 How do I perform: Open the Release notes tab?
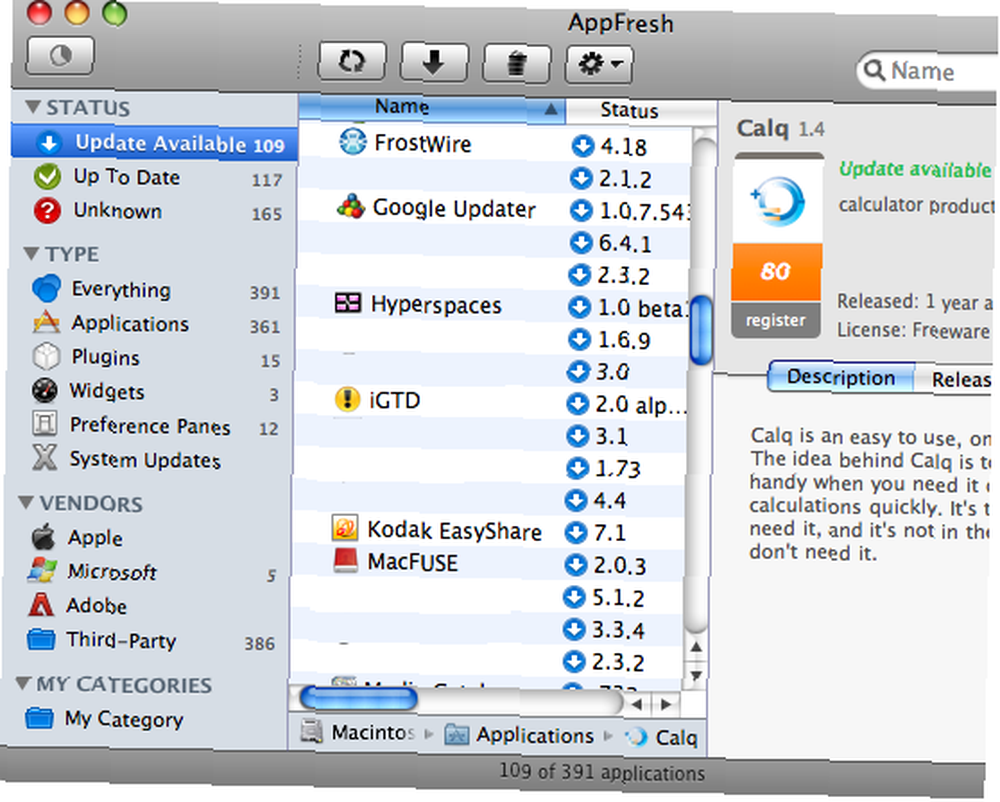[x=955, y=380]
